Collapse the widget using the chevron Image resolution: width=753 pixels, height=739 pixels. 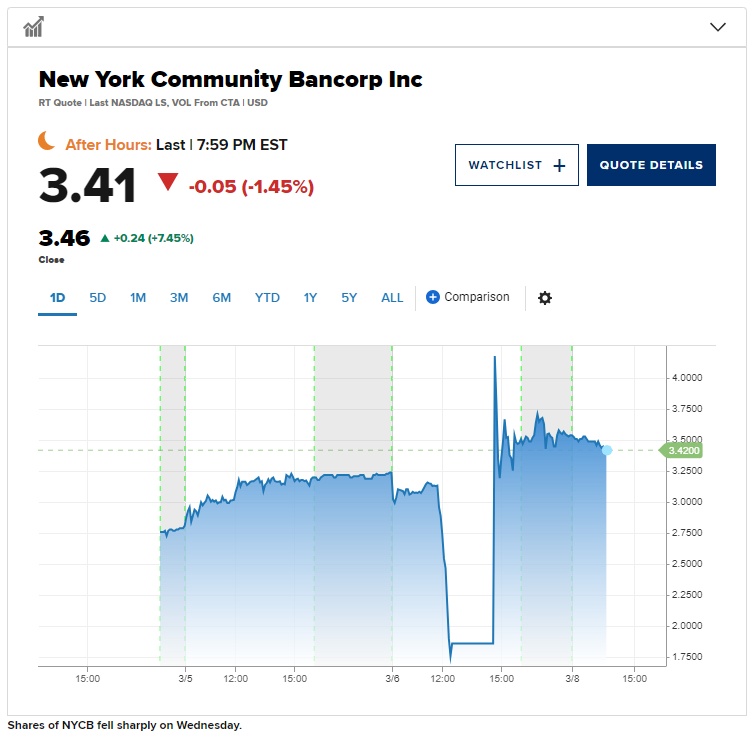[x=717, y=27]
